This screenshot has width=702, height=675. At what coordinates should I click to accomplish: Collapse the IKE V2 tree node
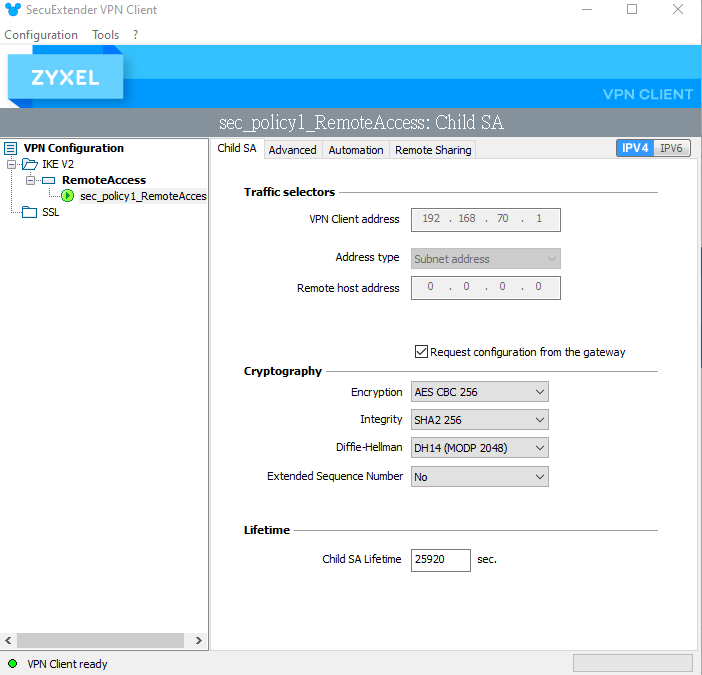click(11, 164)
